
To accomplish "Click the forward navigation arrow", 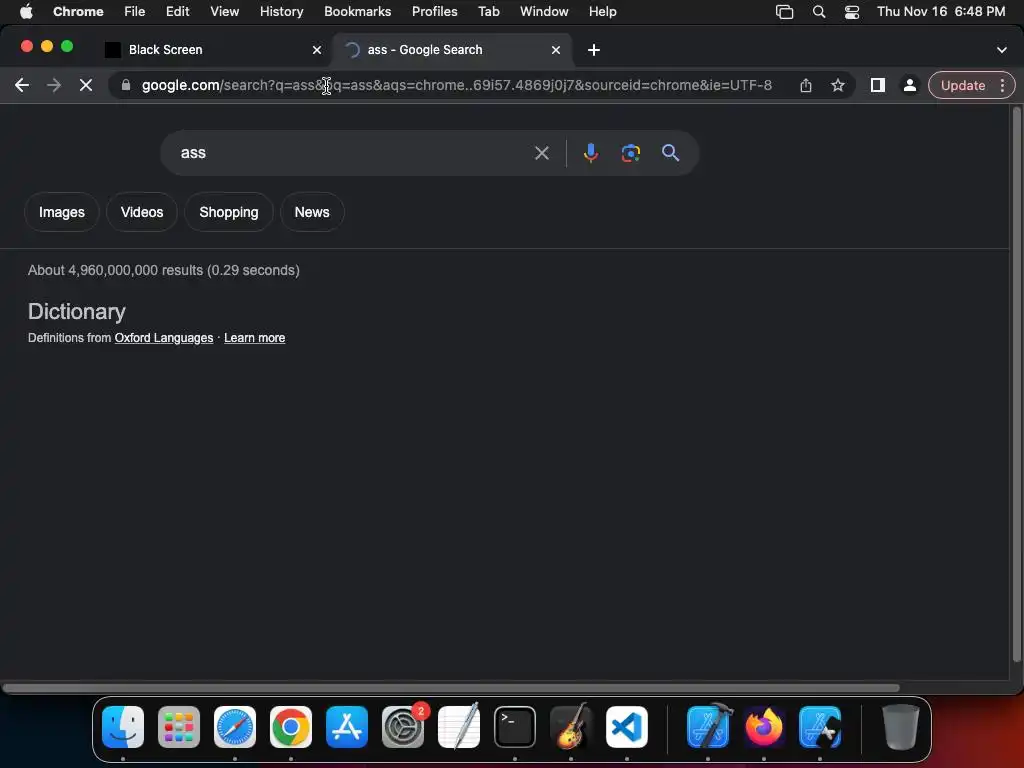I will pyautogui.click(x=54, y=85).
